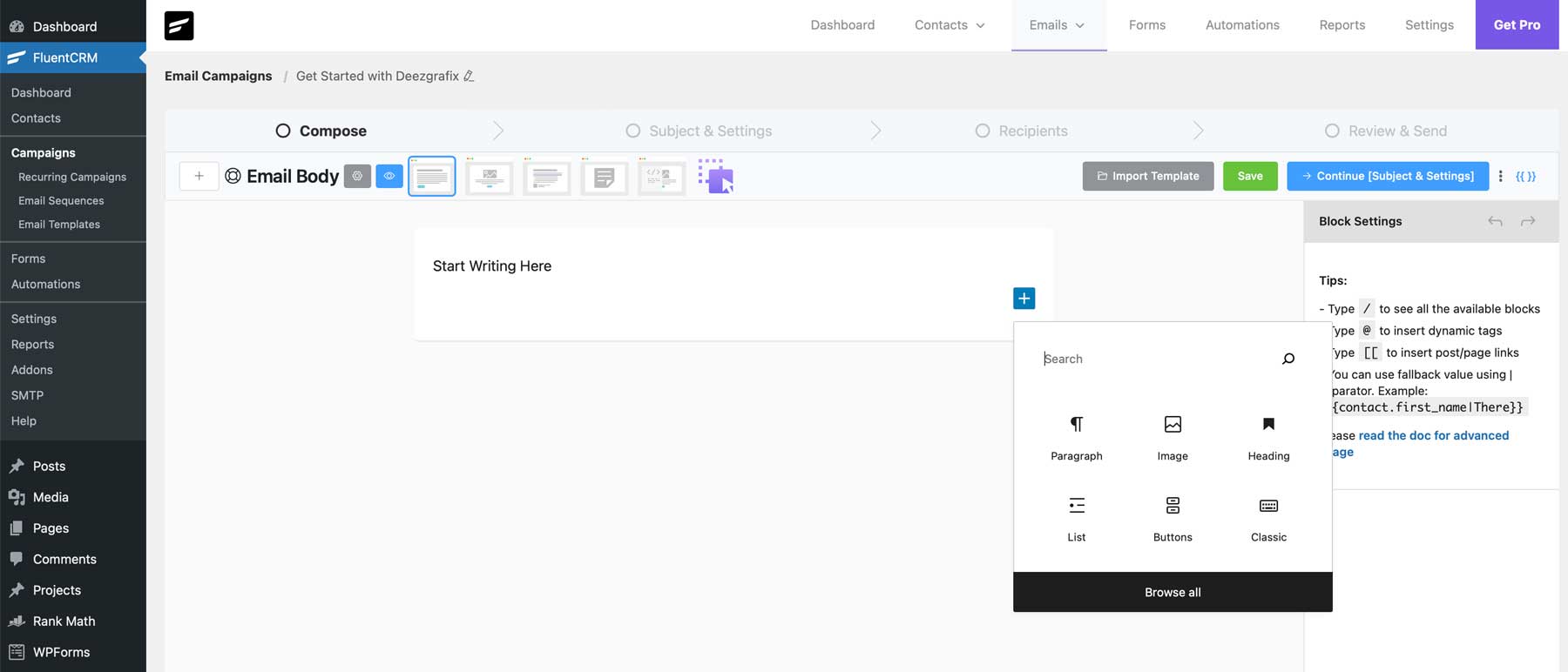The image size is (1568, 672).
Task: Select the Review & Send step circle
Action: [1332, 131]
